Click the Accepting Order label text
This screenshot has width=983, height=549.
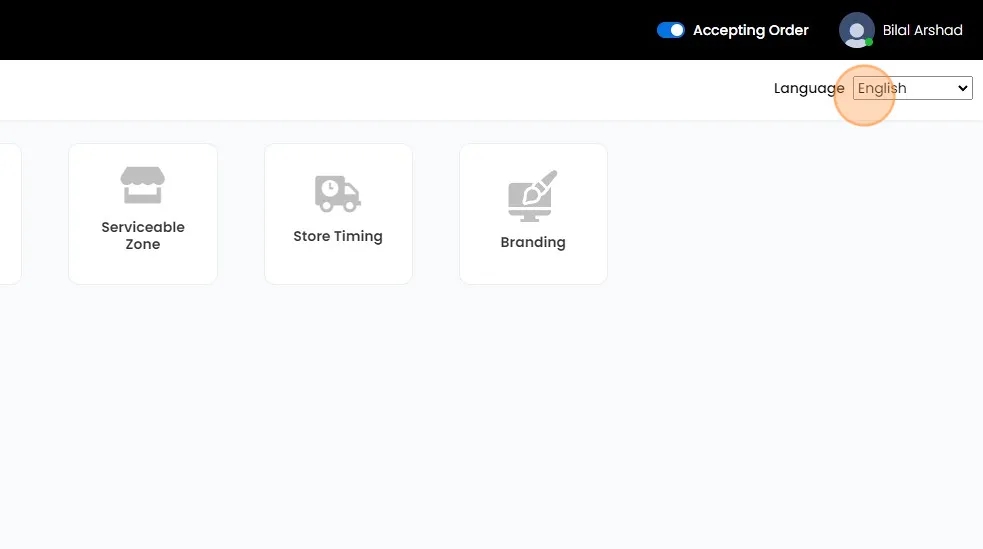pyautogui.click(x=750, y=30)
